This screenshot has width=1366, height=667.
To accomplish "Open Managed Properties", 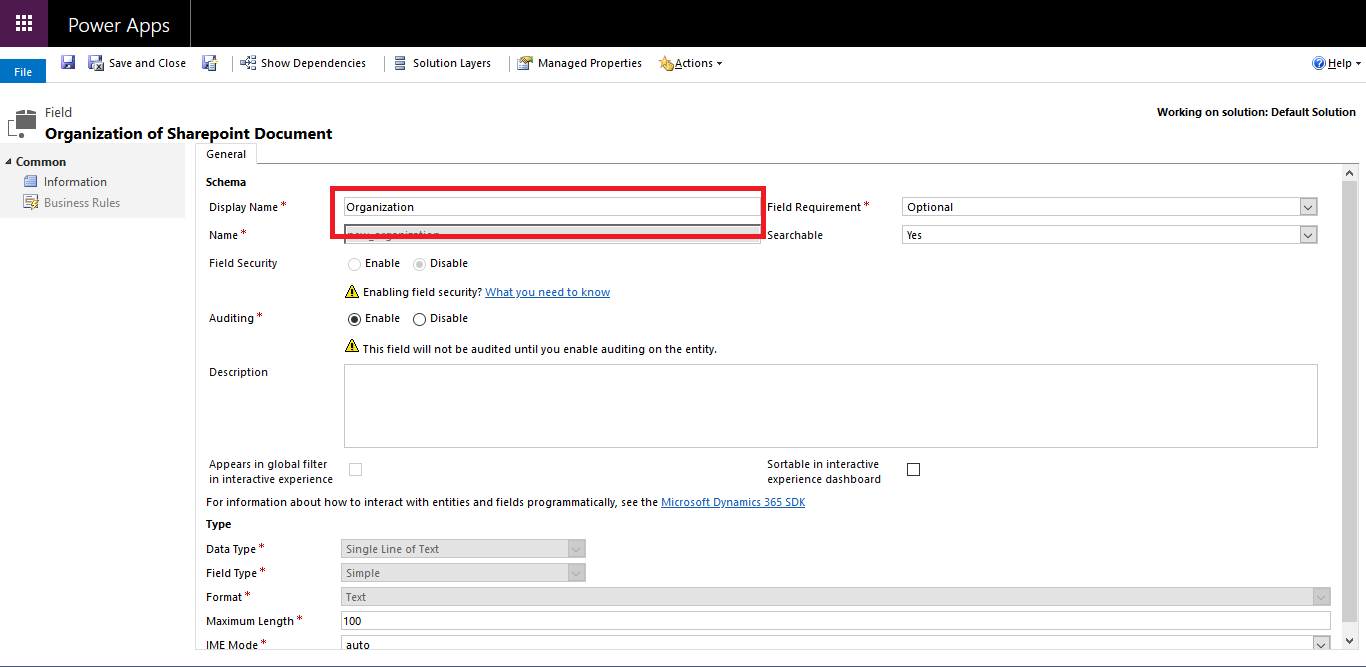I will coord(579,62).
